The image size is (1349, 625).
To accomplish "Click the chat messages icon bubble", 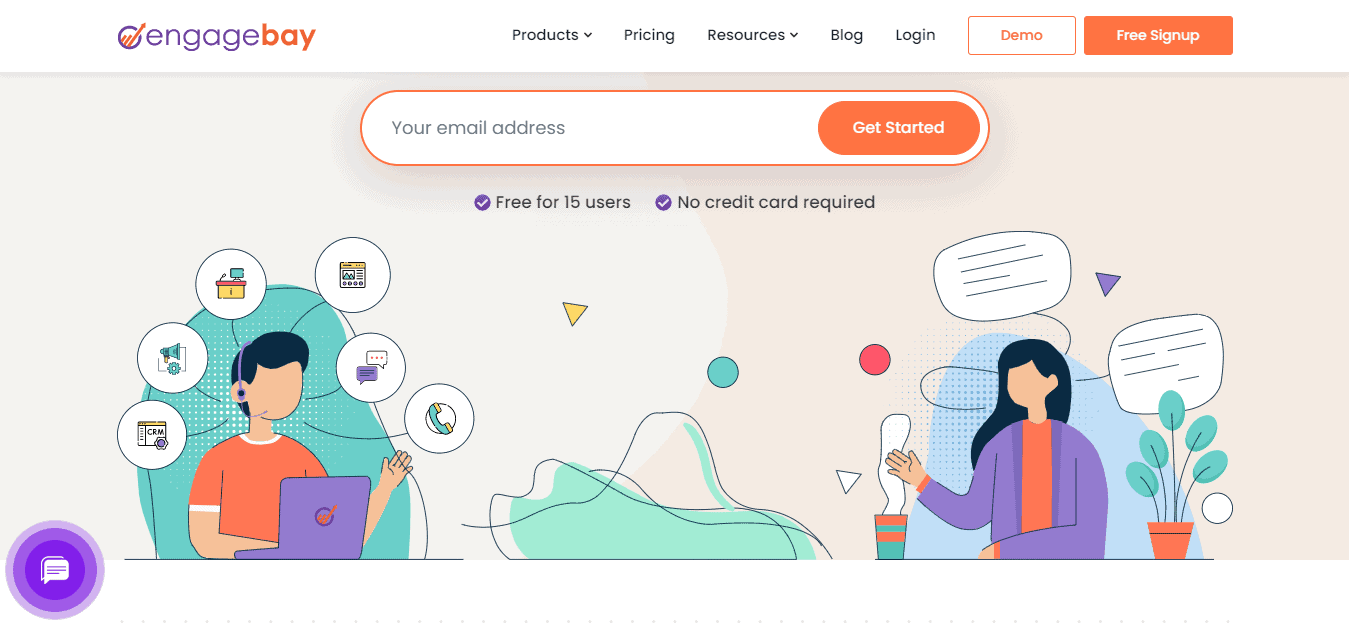I will [371, 367].
